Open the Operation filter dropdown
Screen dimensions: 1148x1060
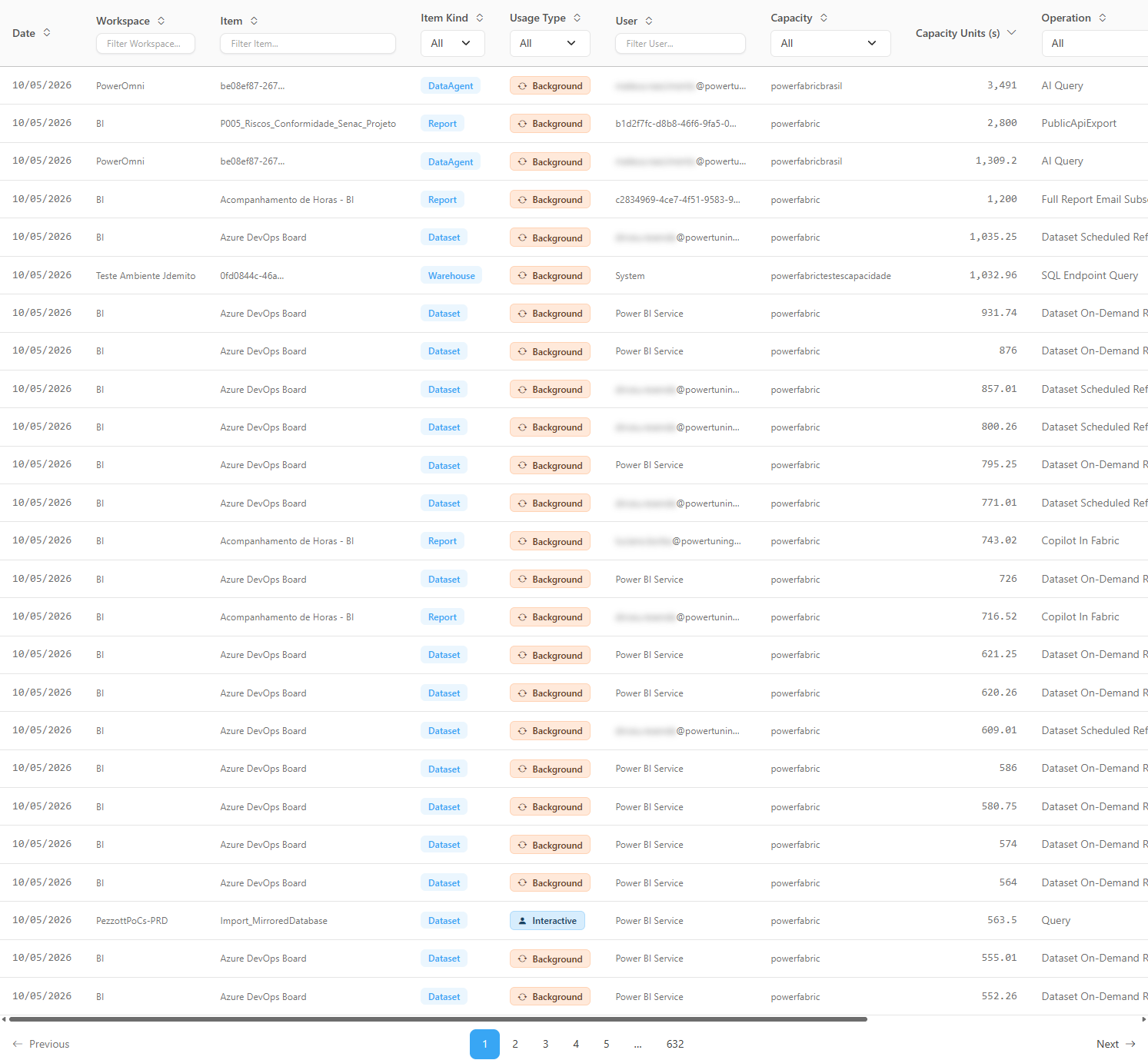pos(1095,43)
